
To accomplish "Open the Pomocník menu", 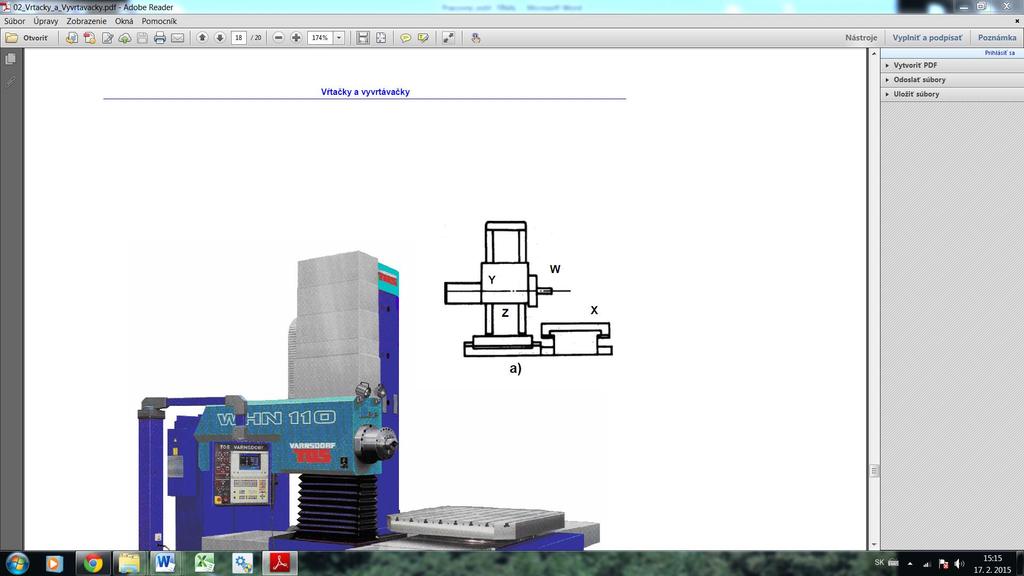I will point(159,21).
